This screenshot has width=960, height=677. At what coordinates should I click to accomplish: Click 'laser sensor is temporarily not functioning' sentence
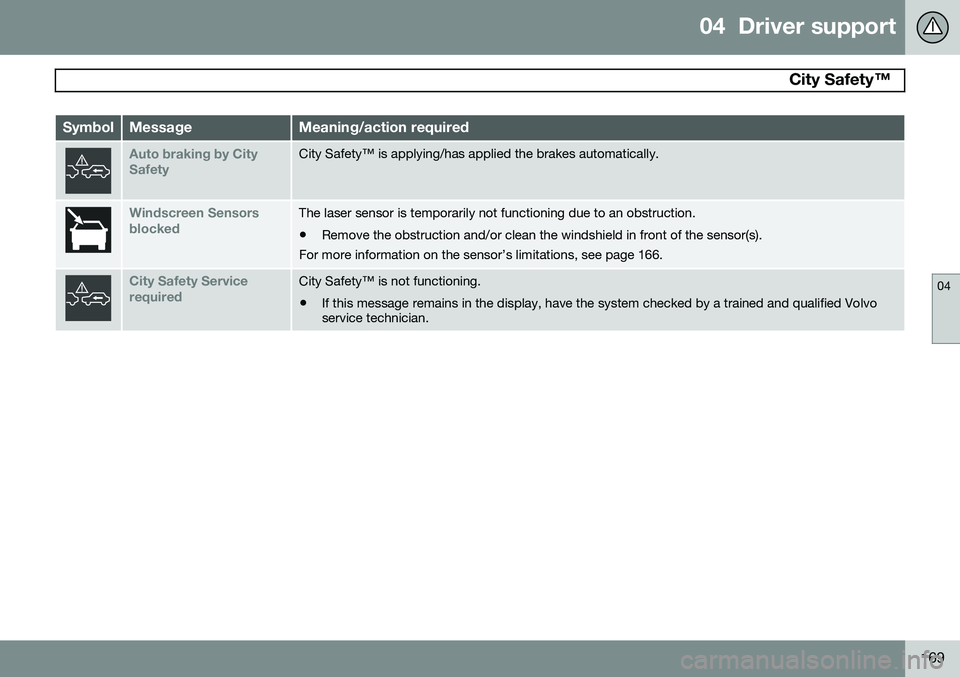(497, 213)
